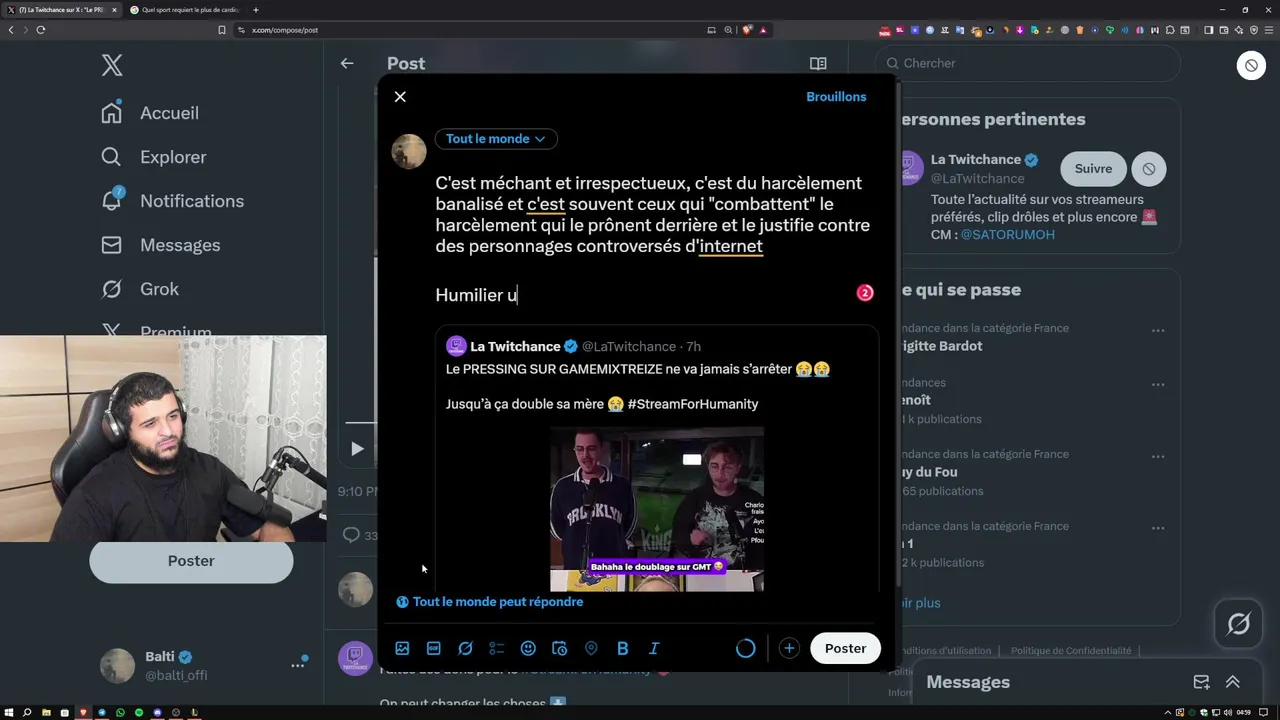Schedule the post with calendar icon
Viewport: 1280px width, 720px height.
(x=560, y=648)
